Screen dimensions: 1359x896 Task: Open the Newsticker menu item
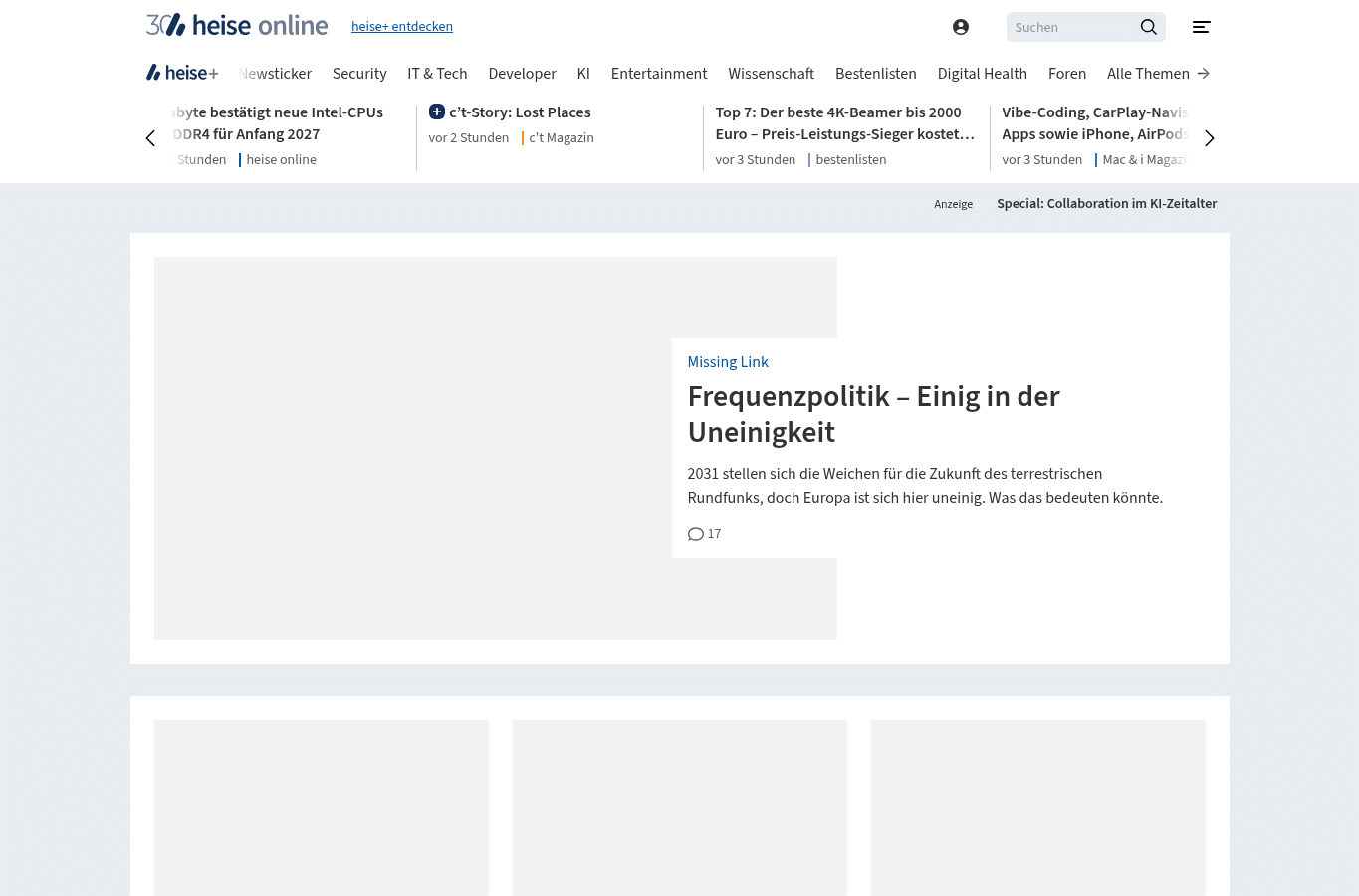(276, 74)
